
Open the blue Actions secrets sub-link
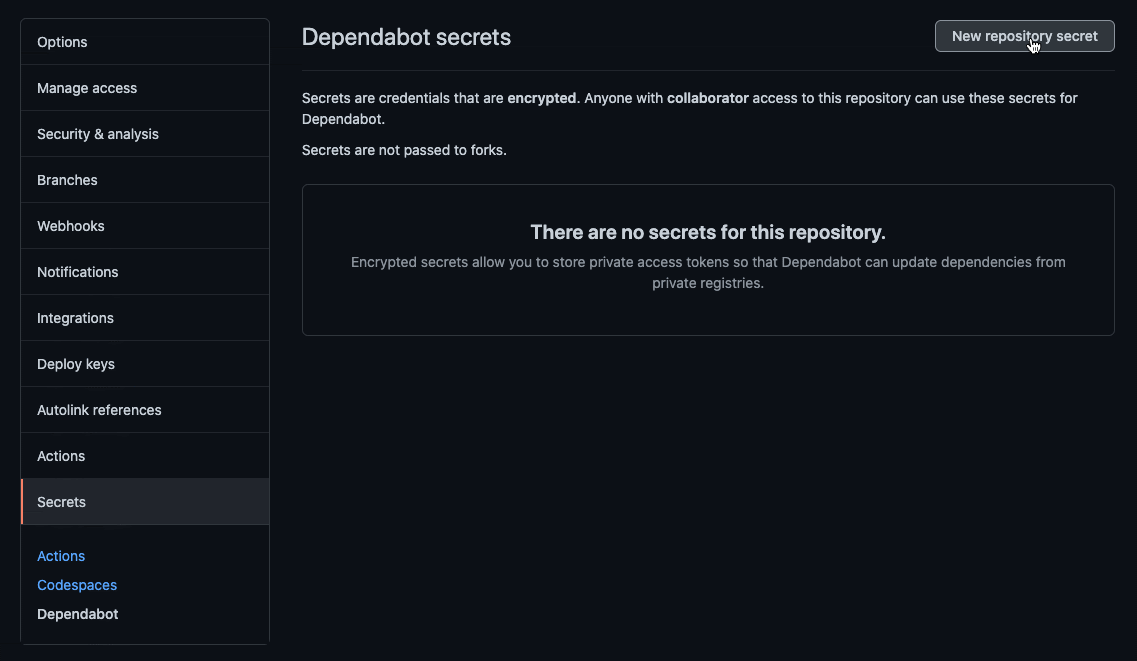(61, 556)
